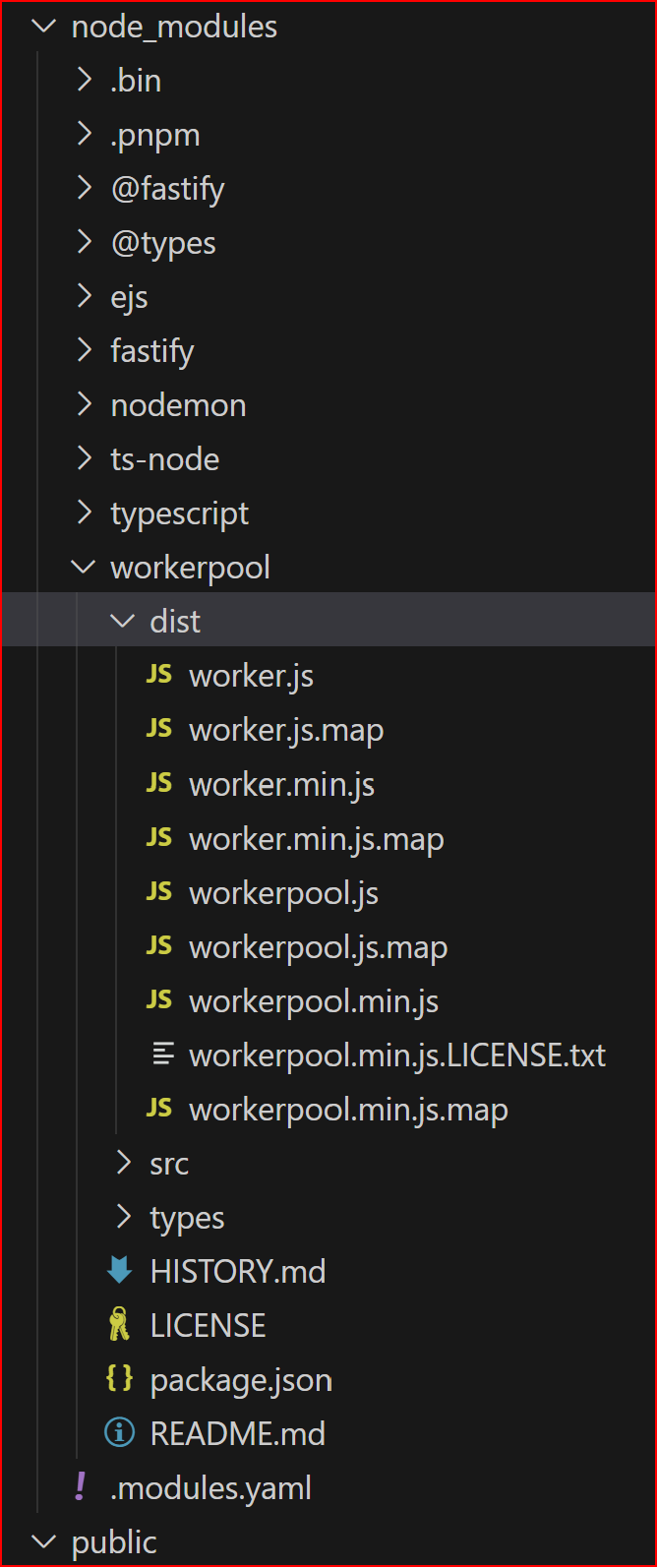Open the HISTORY.md file name
This screenshot has width=658, height=1568.
point(237,1271)
